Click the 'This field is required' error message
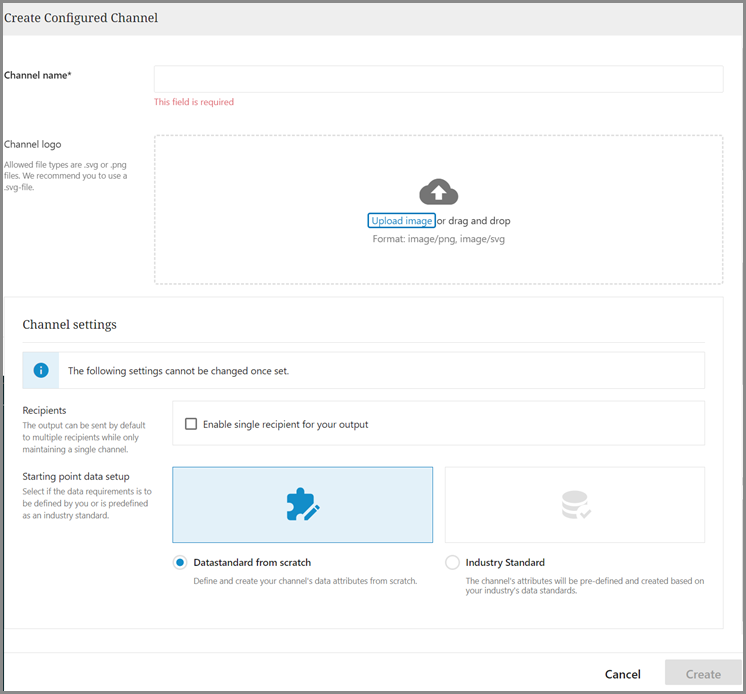 [x=194, y=102]
